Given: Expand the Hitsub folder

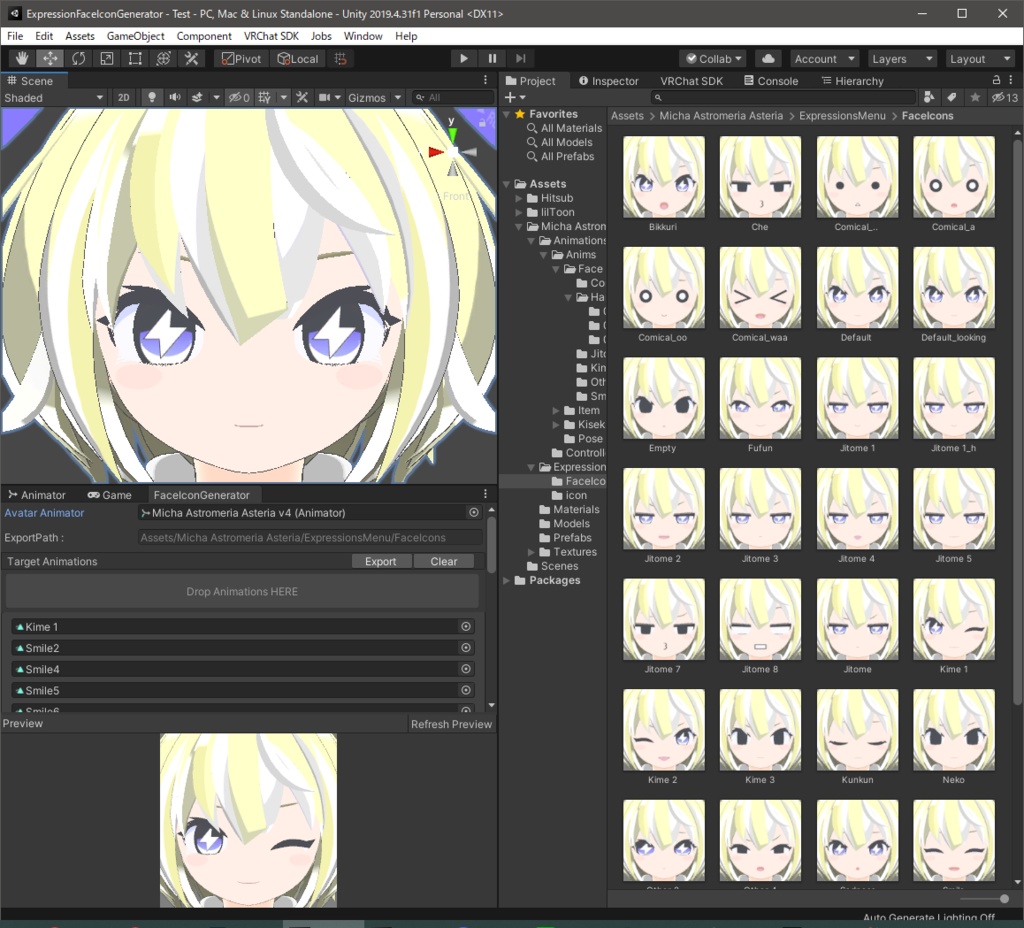Looking at the screenshot, I should pyautogui.click(x=519, y=198).
